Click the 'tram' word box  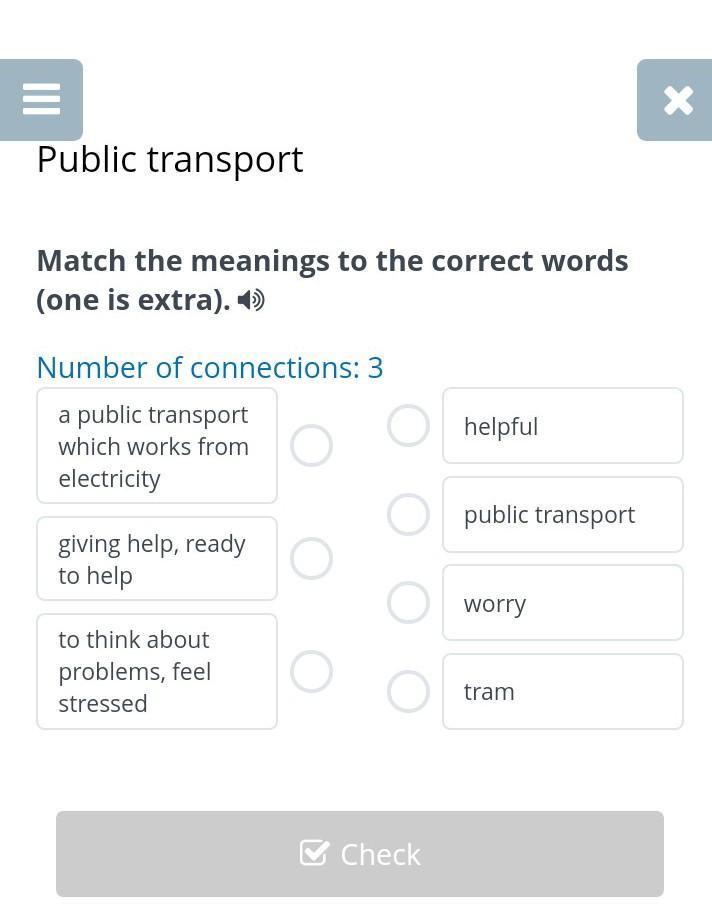(563, 691)
